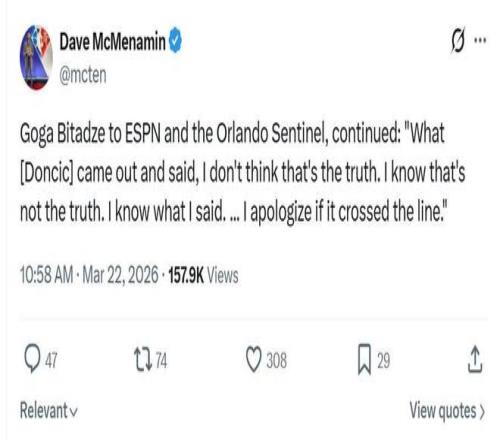Screen dimensions: 500x440
Task: Open View quotes link
Action: click(x=447, y=411)
